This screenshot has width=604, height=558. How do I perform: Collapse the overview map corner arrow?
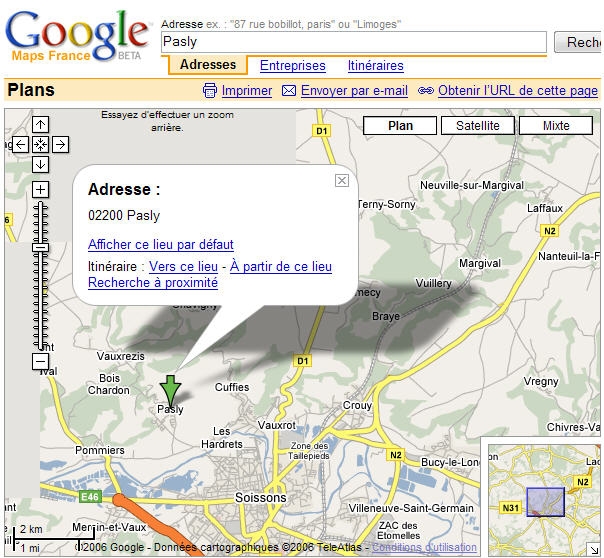592,548
